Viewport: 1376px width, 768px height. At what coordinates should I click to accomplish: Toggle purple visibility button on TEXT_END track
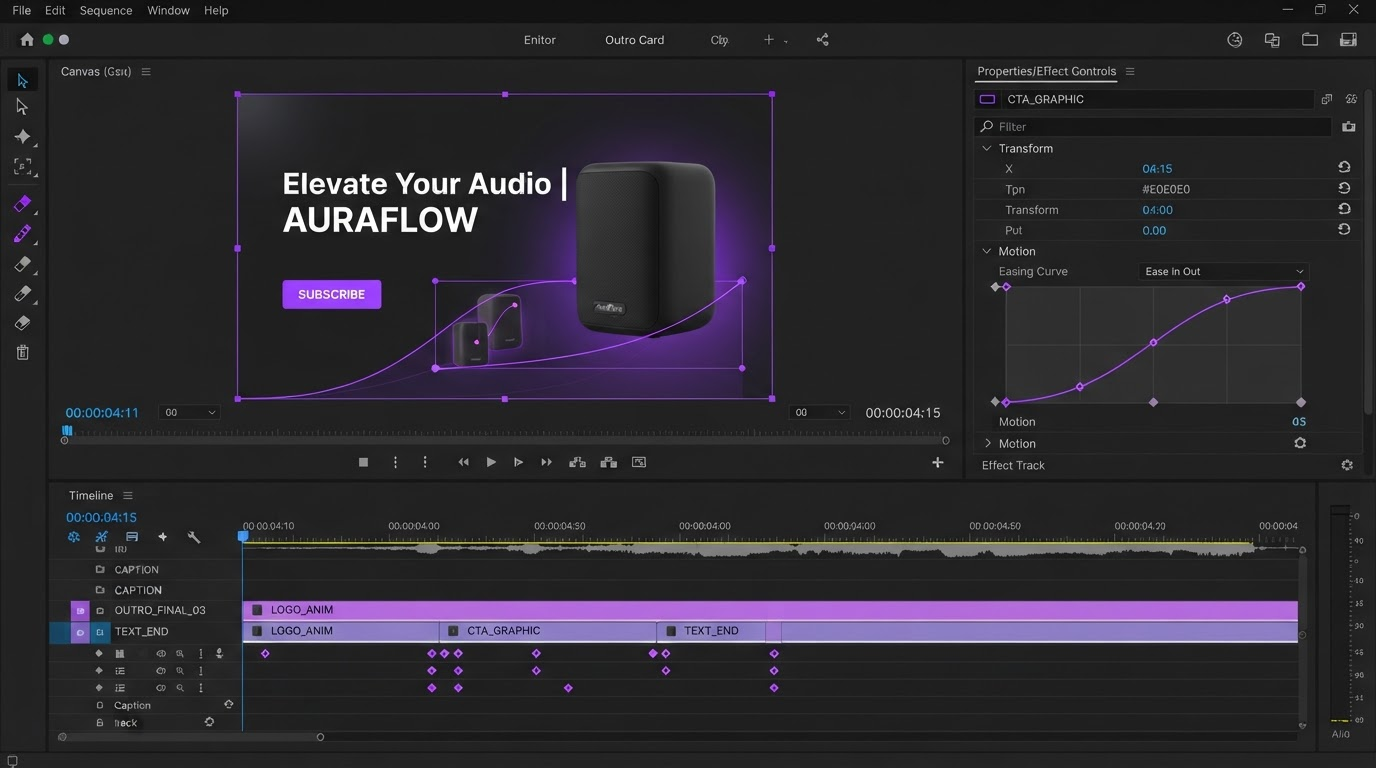pos(80,632)
